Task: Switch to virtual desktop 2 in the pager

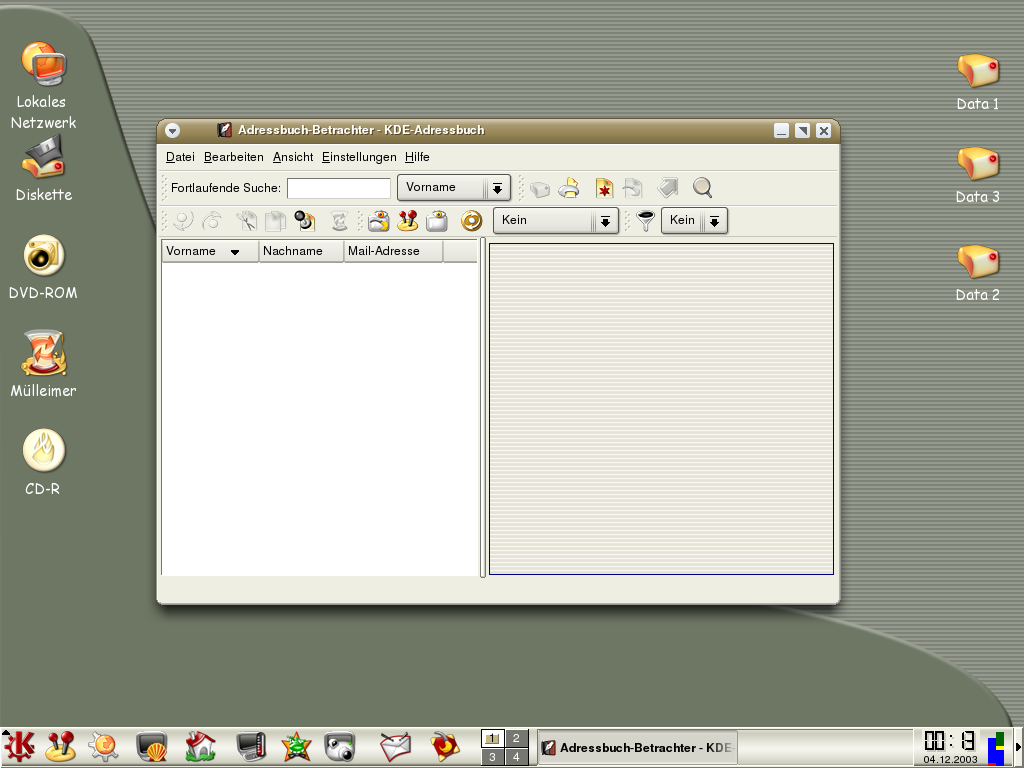Action: point(516,738)
